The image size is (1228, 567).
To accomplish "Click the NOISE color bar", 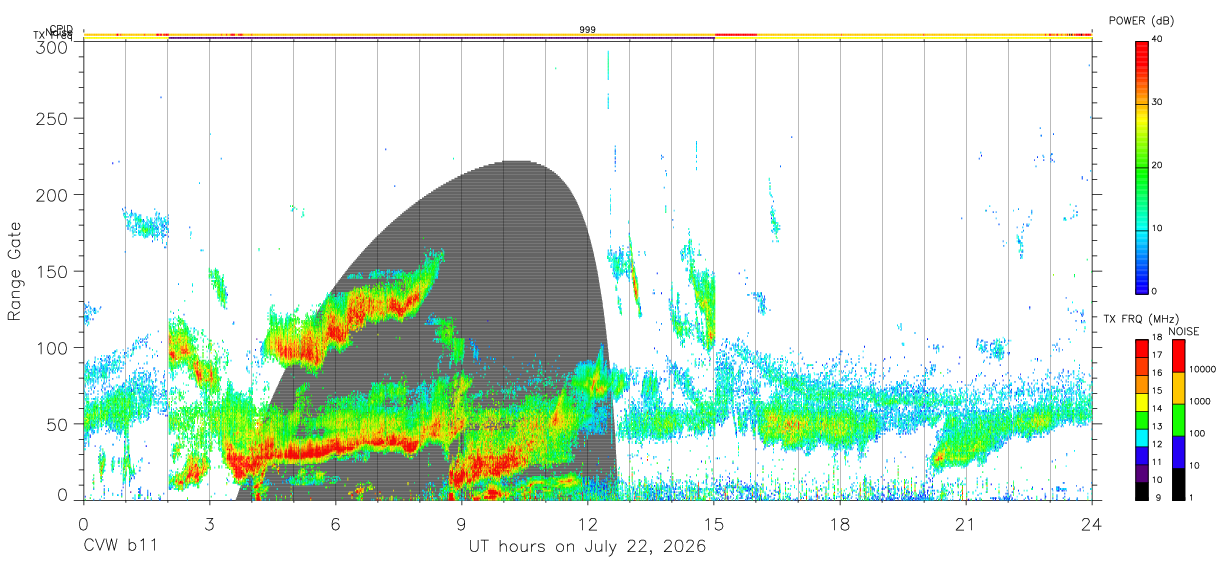I will 1177,419.
